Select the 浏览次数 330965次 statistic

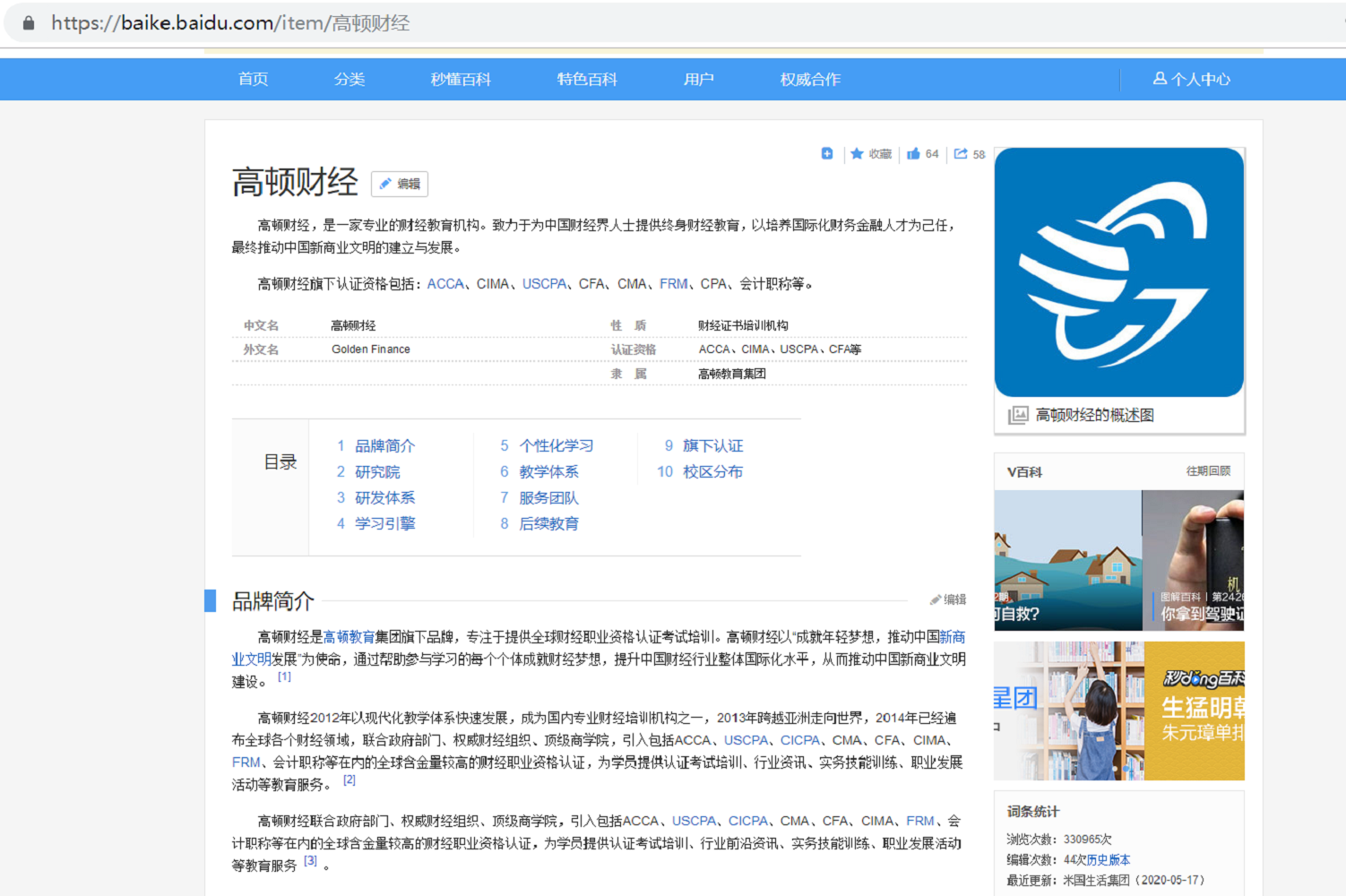point(1059,840)
